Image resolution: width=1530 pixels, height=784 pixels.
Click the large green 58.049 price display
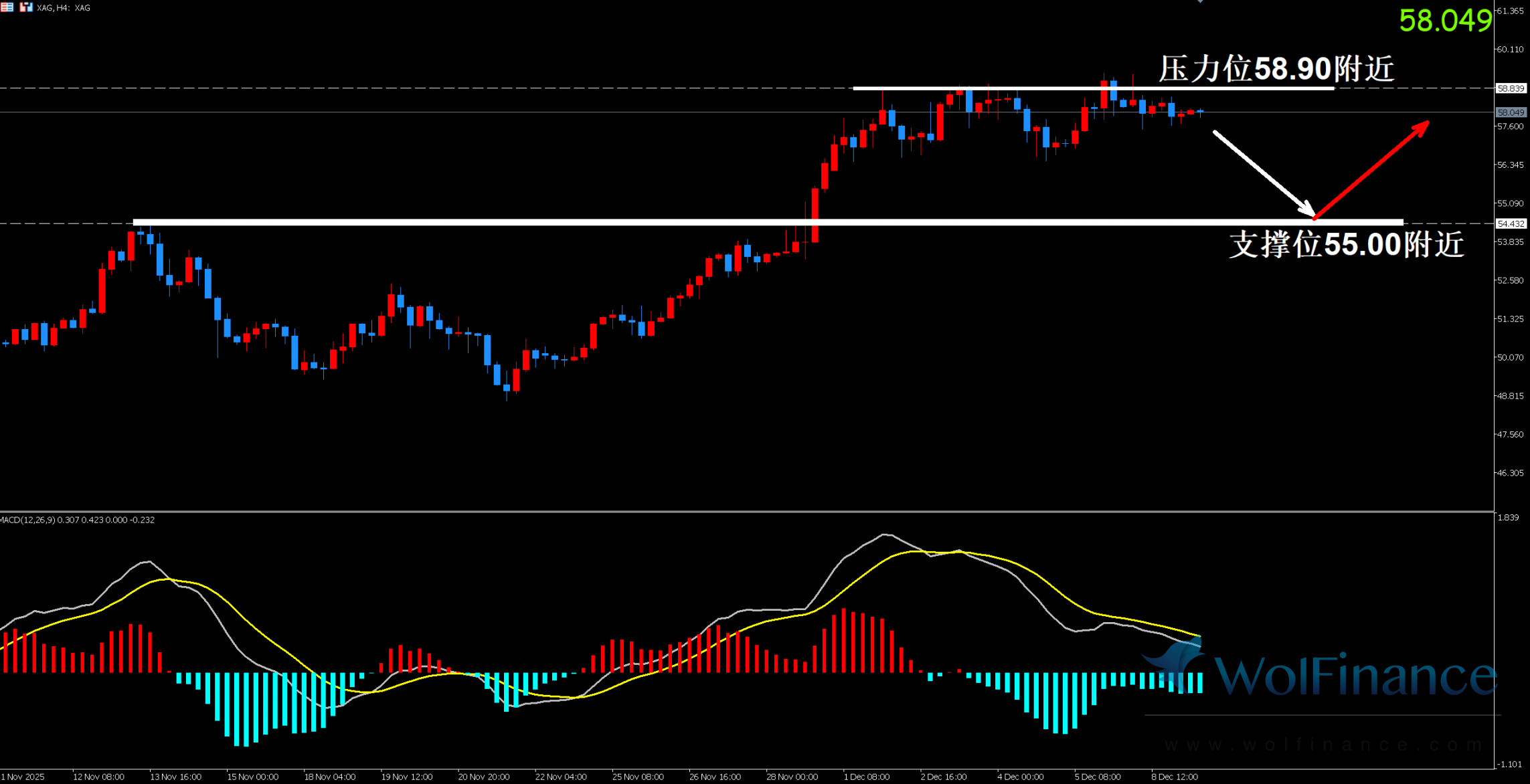[x=1445, y=21]
